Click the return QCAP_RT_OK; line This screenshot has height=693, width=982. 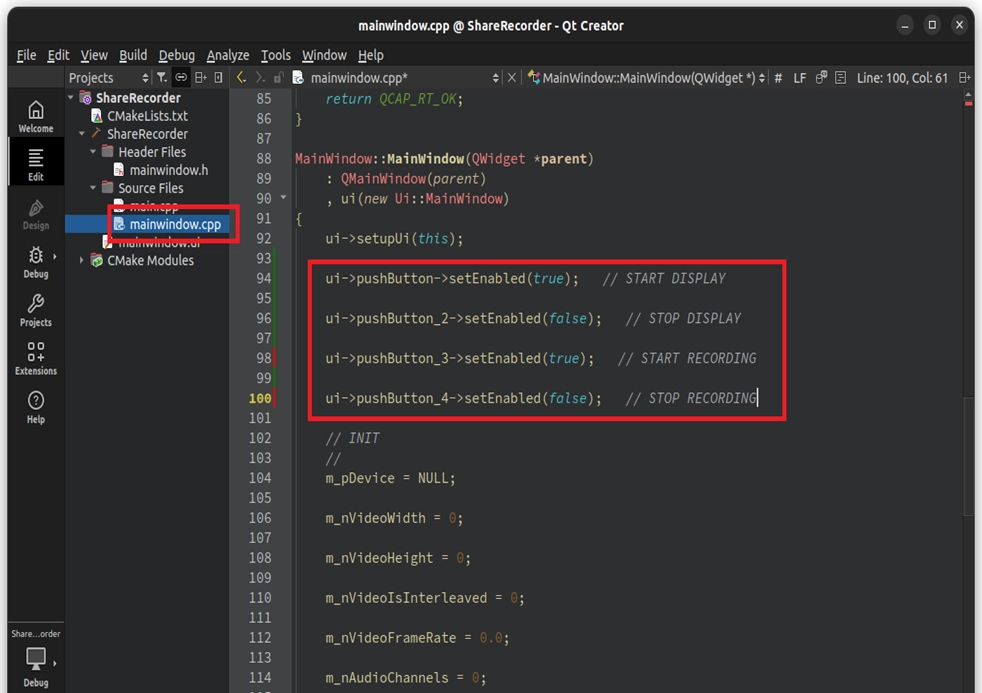point(394,99)
